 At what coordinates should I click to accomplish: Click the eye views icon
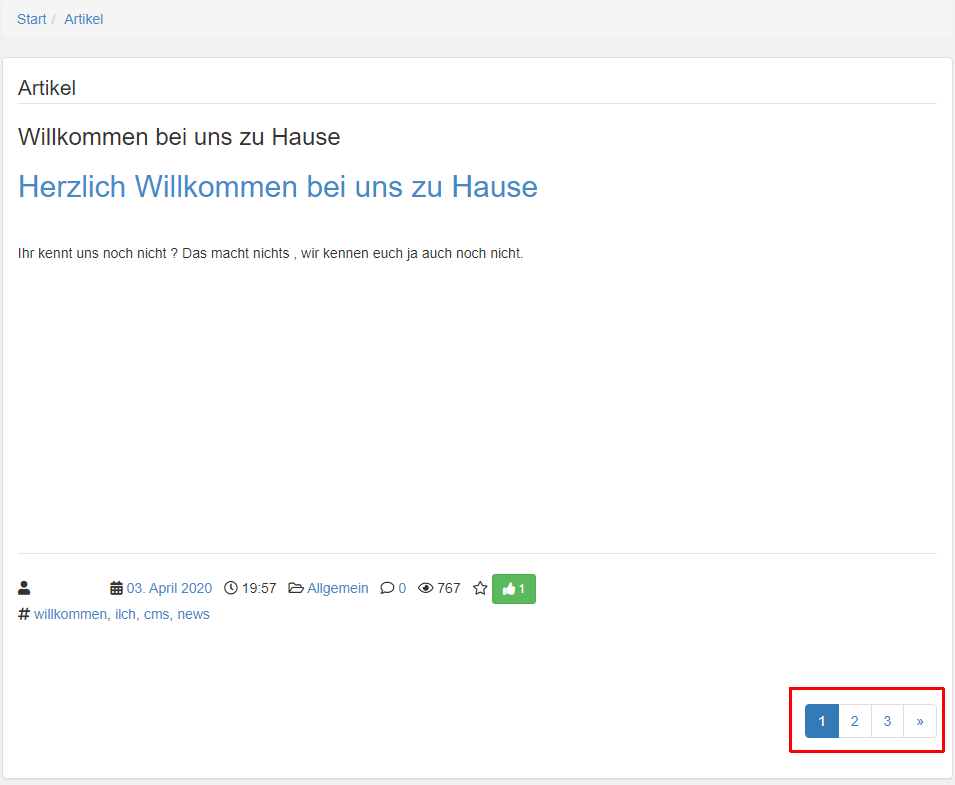pyautogui.click(x=426, y=588)
